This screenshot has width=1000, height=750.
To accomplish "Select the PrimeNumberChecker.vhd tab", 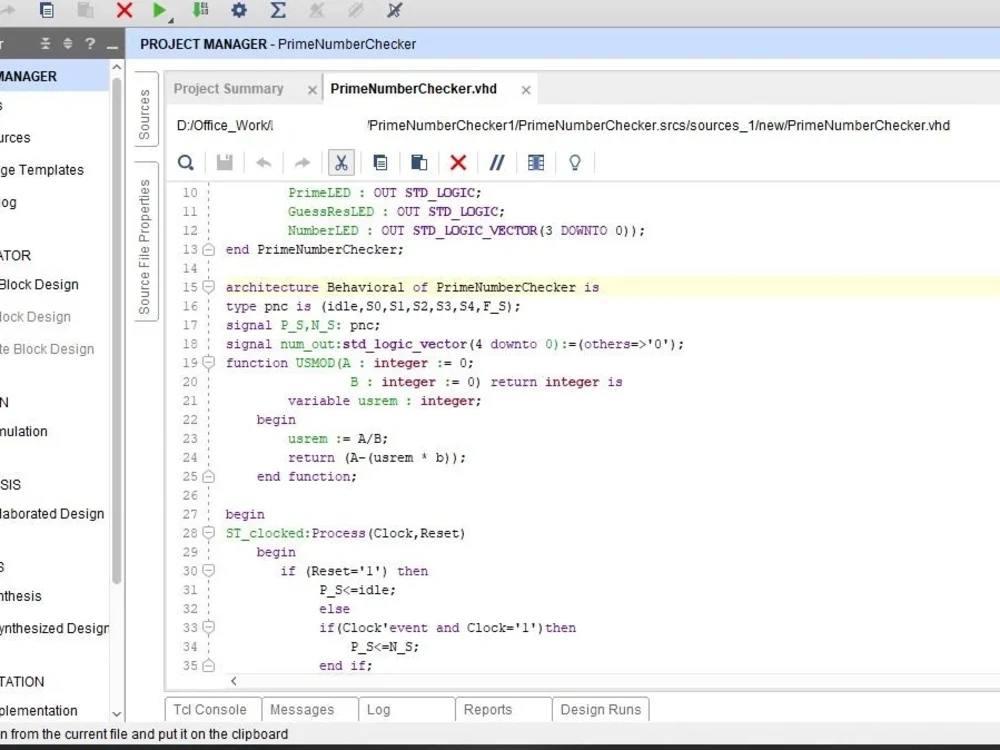I will [x=413, y=89].
